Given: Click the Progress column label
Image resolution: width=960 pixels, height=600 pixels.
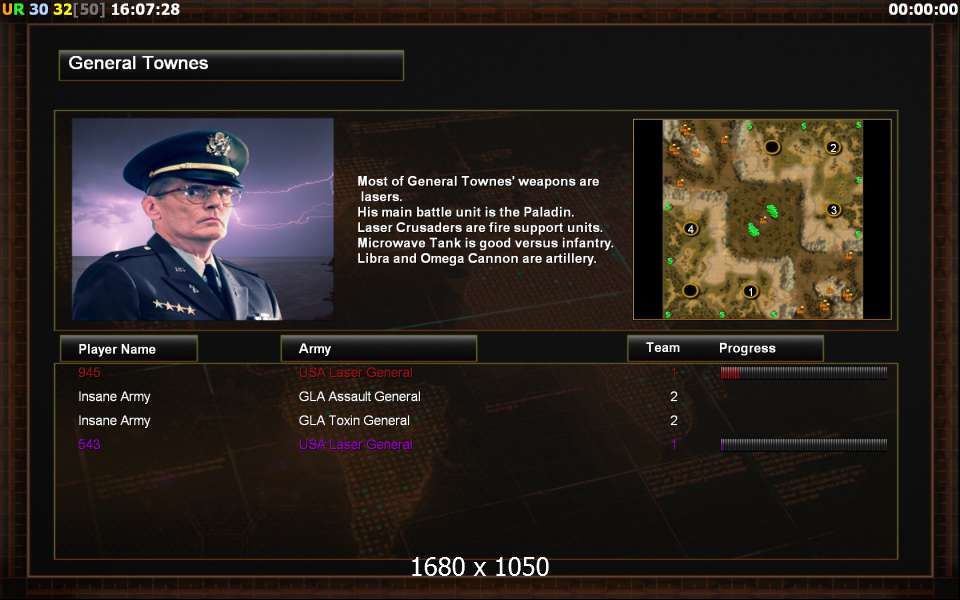Looking at the screenshot, I should point(747,348).
